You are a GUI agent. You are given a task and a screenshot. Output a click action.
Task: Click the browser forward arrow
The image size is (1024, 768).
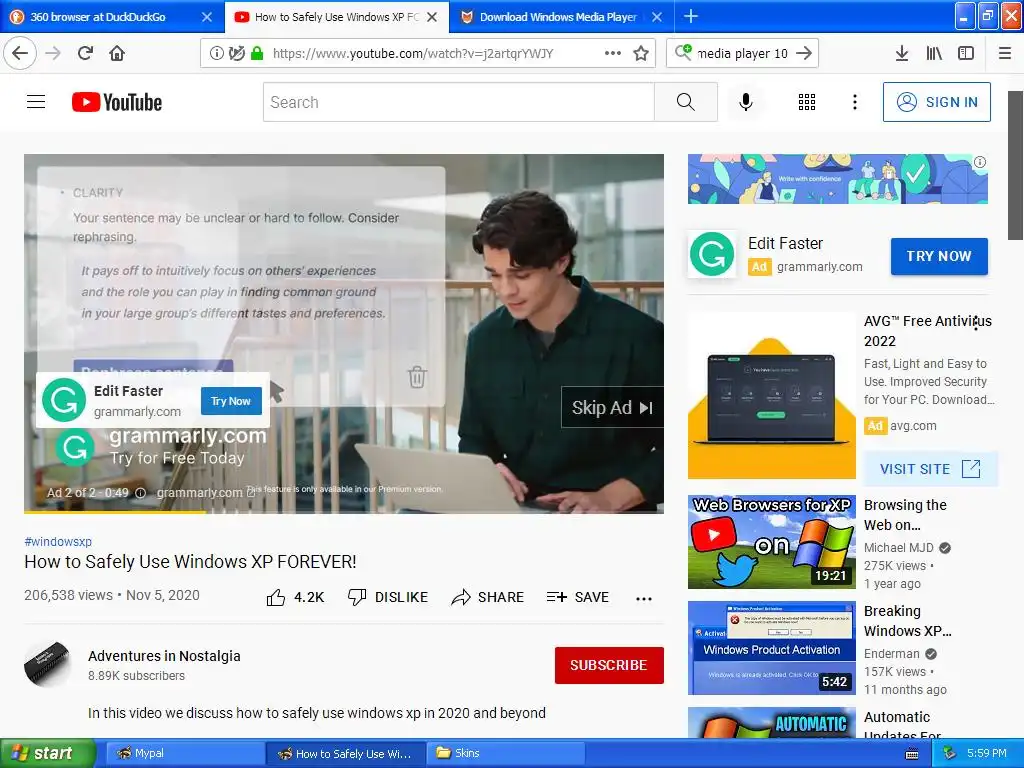click(x=54, y=53)
